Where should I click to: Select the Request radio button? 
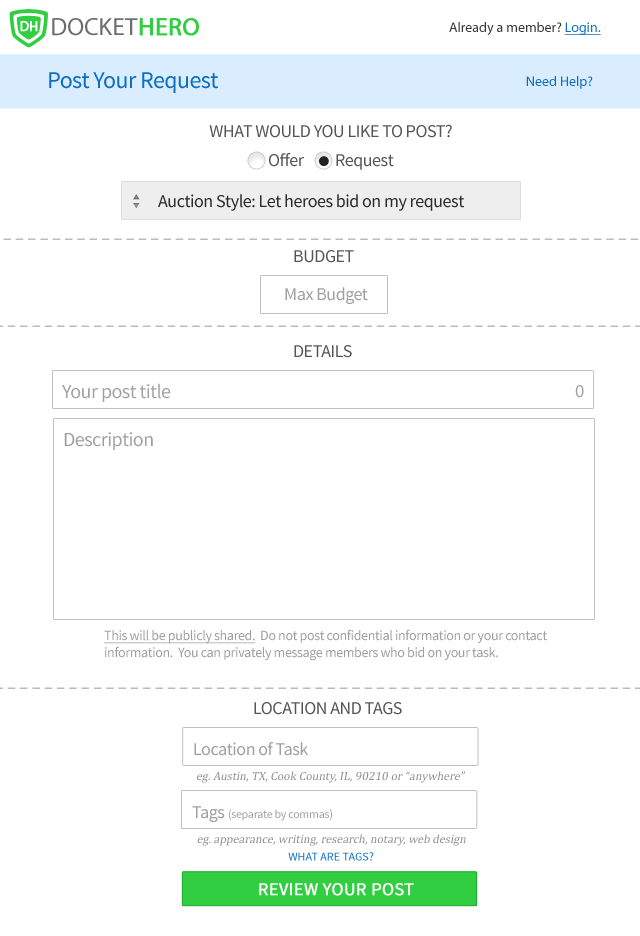323,161
